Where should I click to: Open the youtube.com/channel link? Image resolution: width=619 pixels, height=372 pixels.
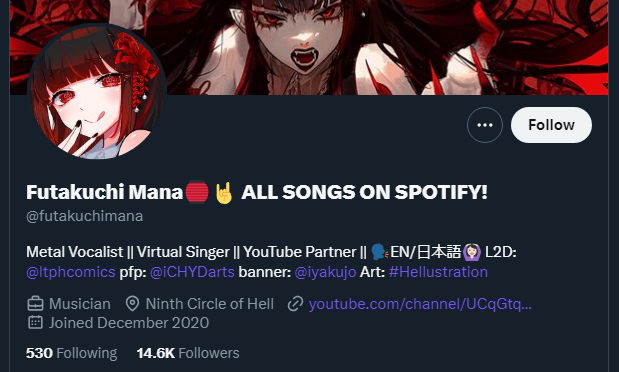click(x=420, y=304)
